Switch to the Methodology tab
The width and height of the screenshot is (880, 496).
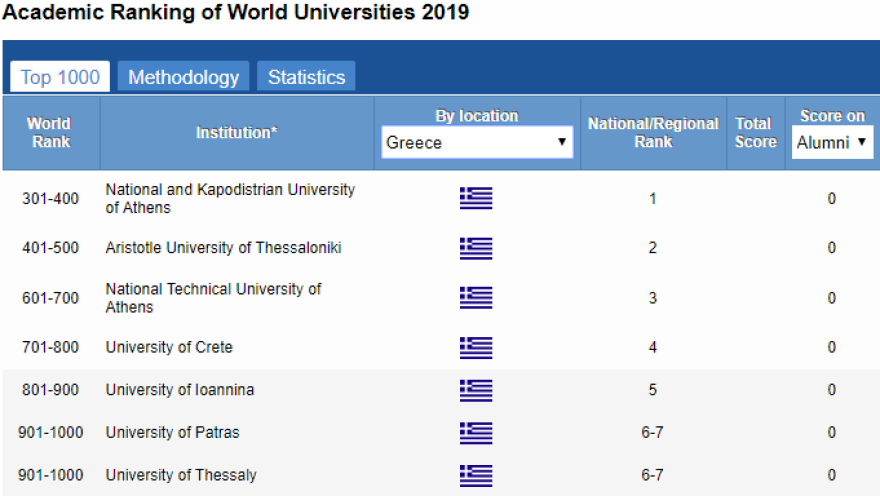[184, 77]
